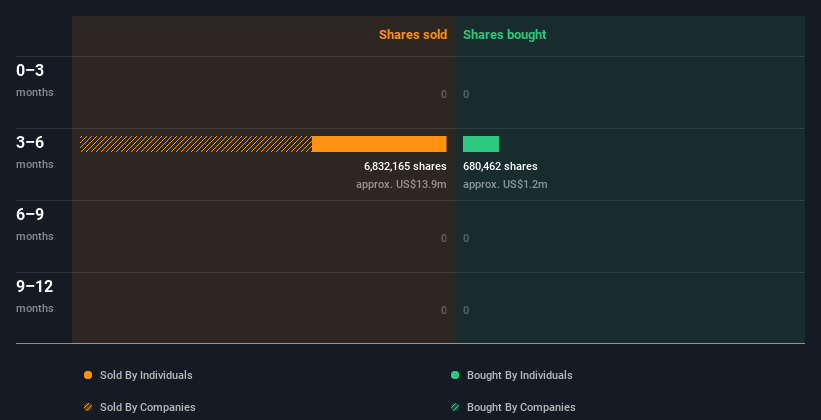Click the green Bought By Individuals legend dot
This screenshot has height=420, width=821.
pyautogui.click(x=455, y=375)
